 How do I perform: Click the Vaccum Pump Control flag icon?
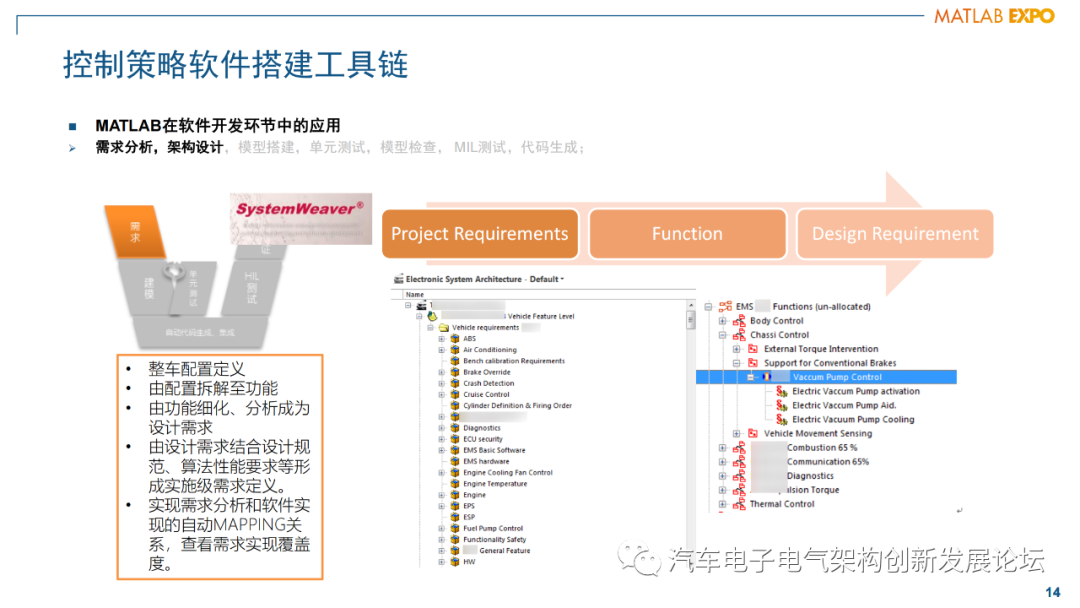click(x=767, y=377)
